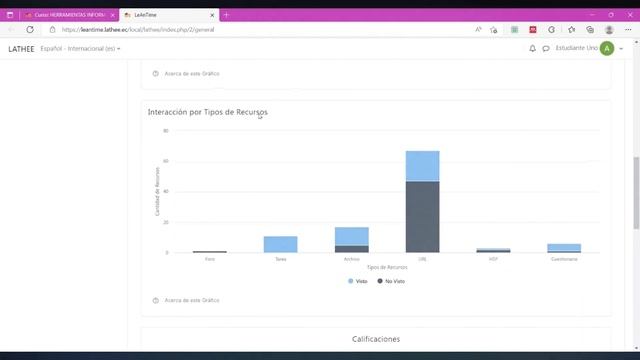Screen dimensions: 640x360
Task: Click the Cantidad de Recursos axis label
Action: 157,191
